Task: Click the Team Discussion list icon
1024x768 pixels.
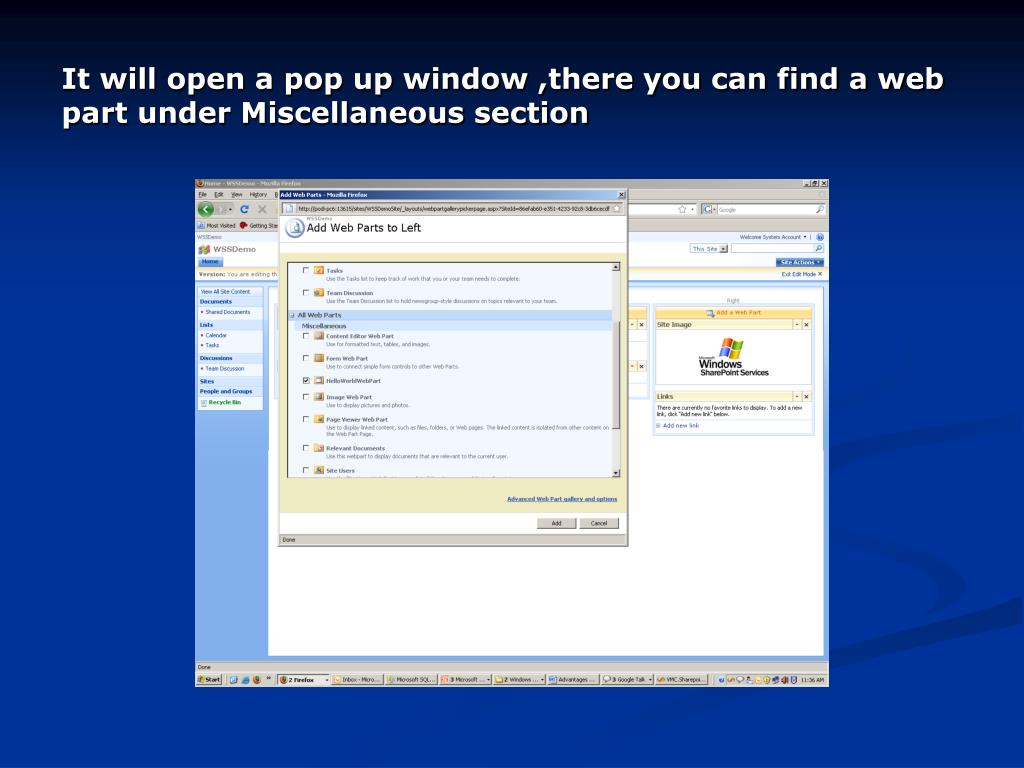Action: click(319, 293)
